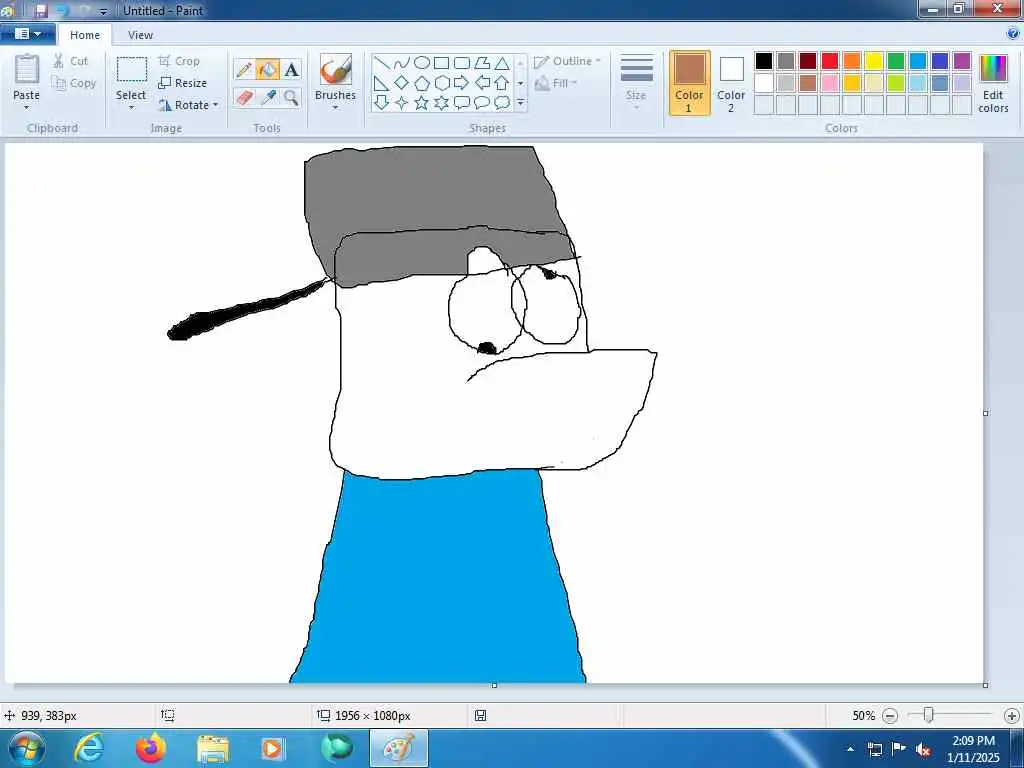Select the Color picker eyedropper tool
The width and height of the screenshot is (1024, 768).
tap(268, 97)
